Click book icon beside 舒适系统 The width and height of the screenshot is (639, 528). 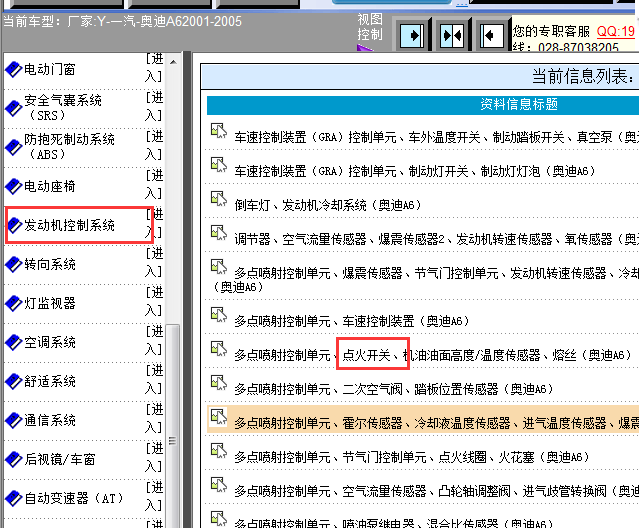pyautogui.click(x=13, y=381)
